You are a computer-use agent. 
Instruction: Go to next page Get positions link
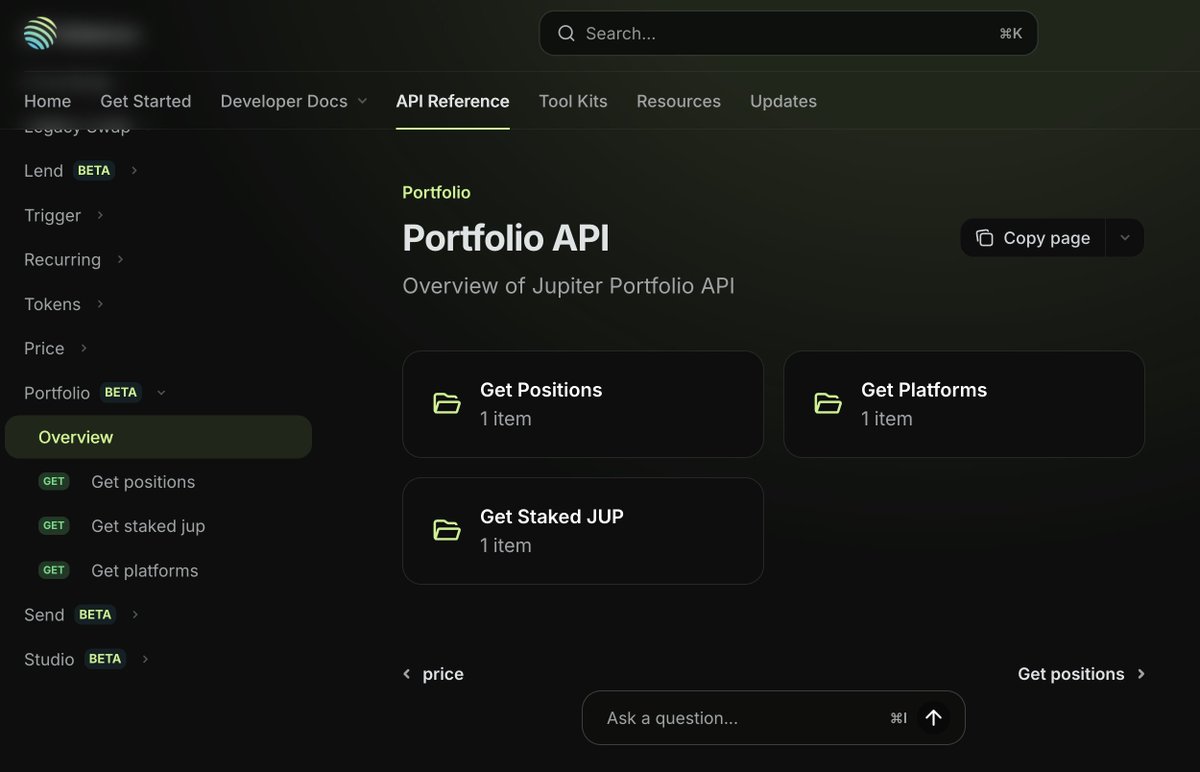pos(1082,674)
